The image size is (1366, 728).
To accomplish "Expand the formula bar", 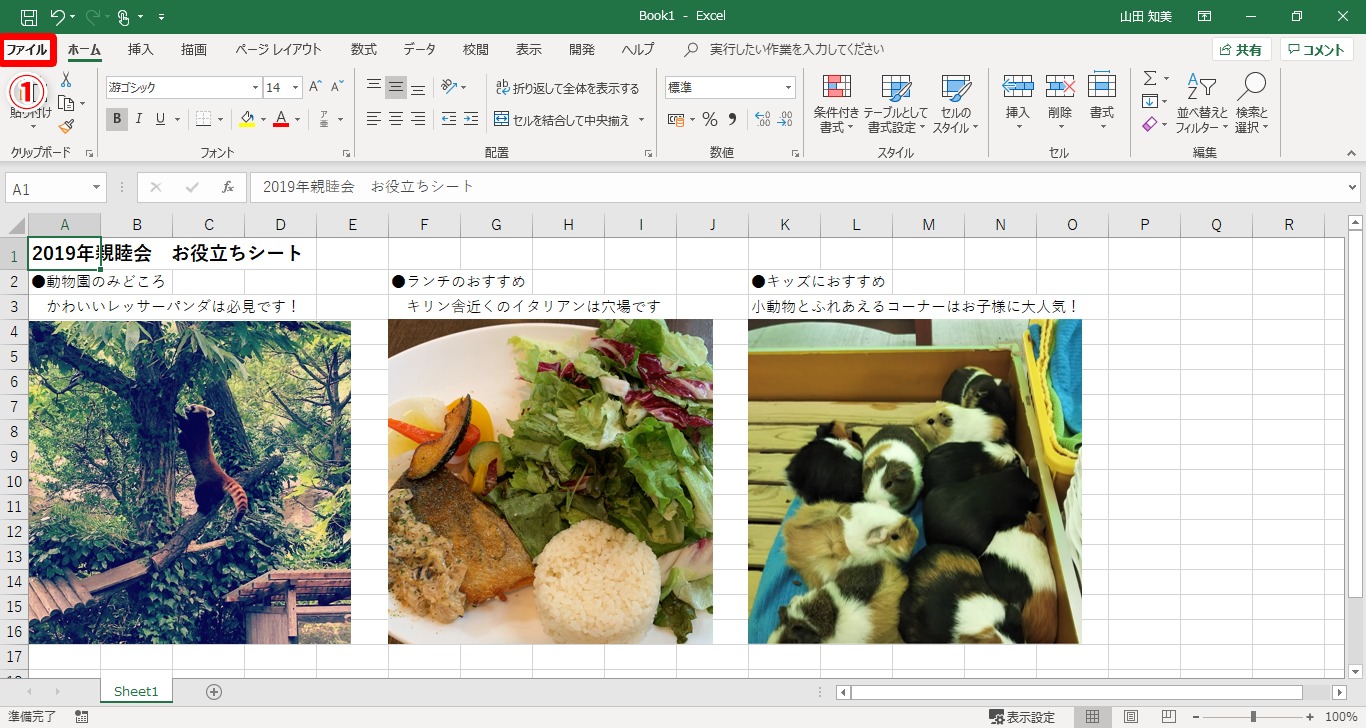I will pyautogui.click(x=1353, y=187).
